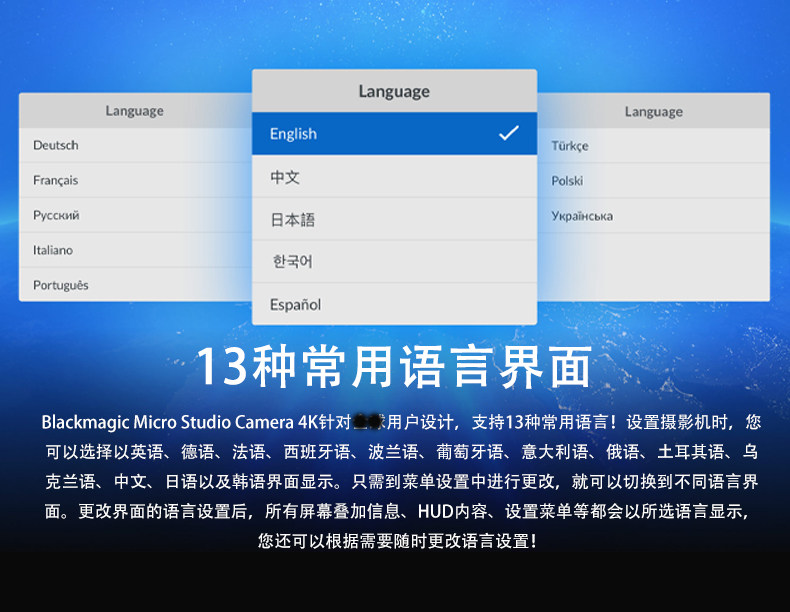Click the Language header above Türkçe
Viewport: 790px width, 612px height.
[653, 111]
